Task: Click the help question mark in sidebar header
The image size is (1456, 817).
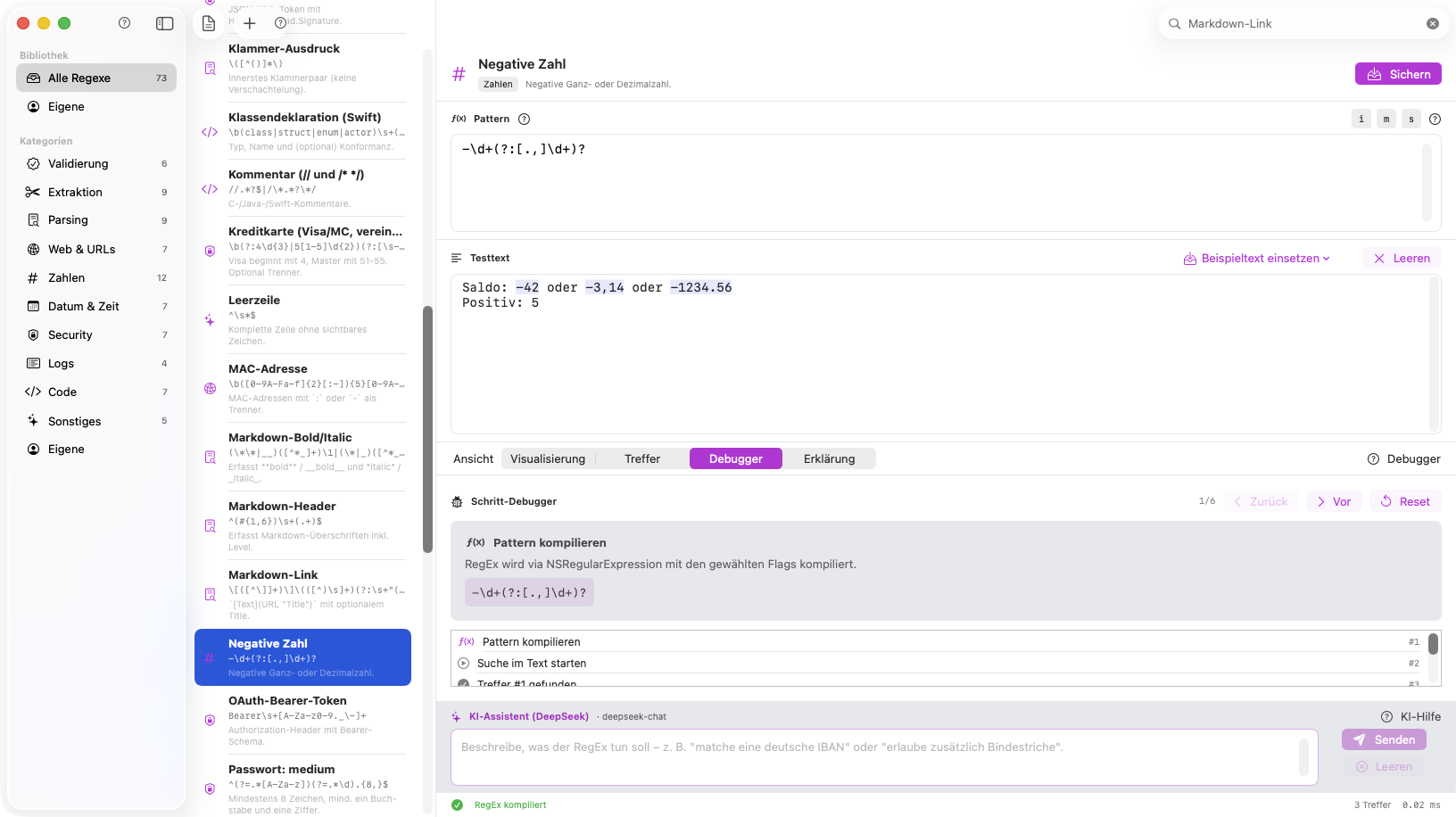Action: [x=124, y=23]
